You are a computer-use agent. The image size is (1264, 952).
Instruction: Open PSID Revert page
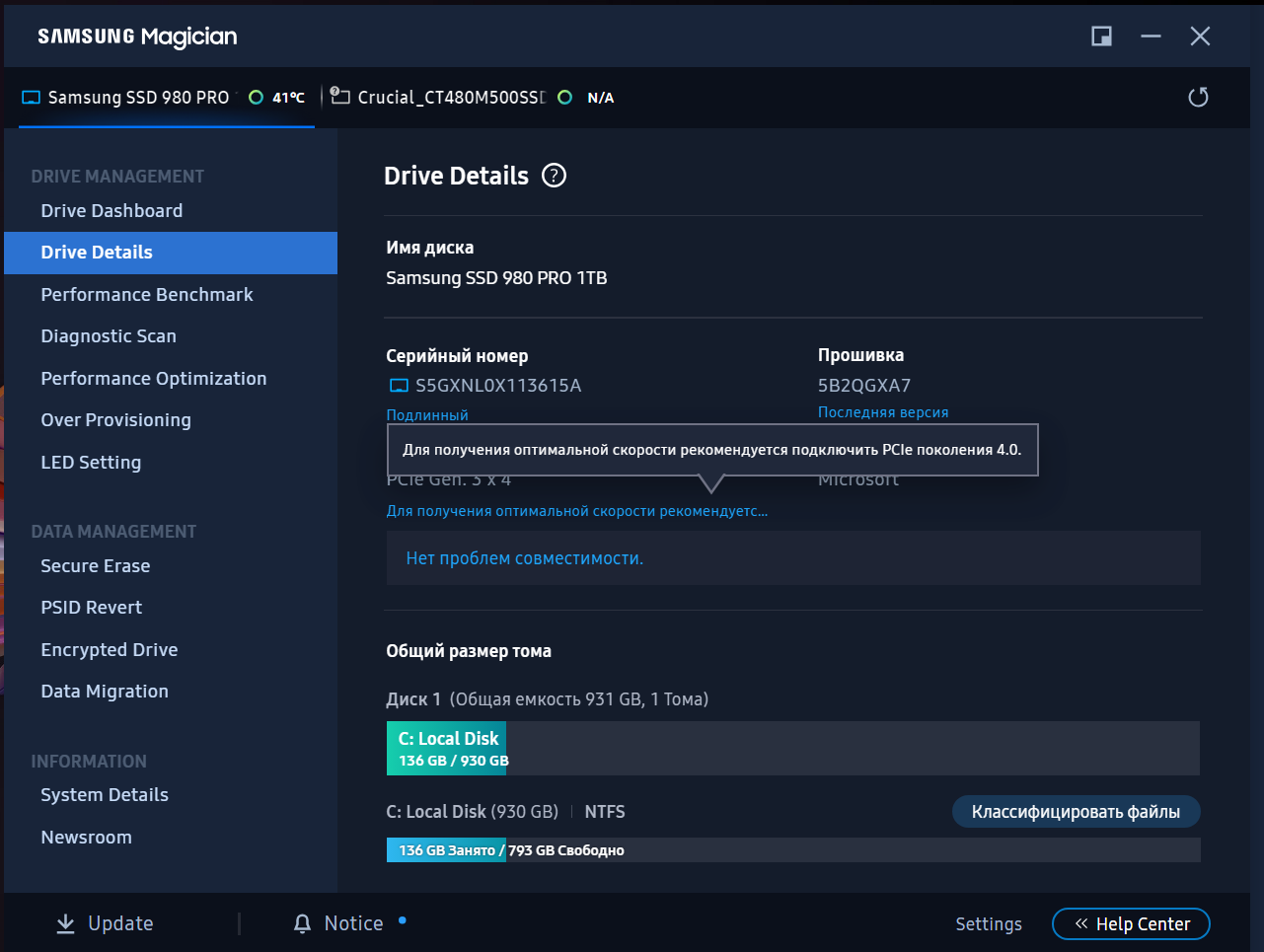click(92, 608)
